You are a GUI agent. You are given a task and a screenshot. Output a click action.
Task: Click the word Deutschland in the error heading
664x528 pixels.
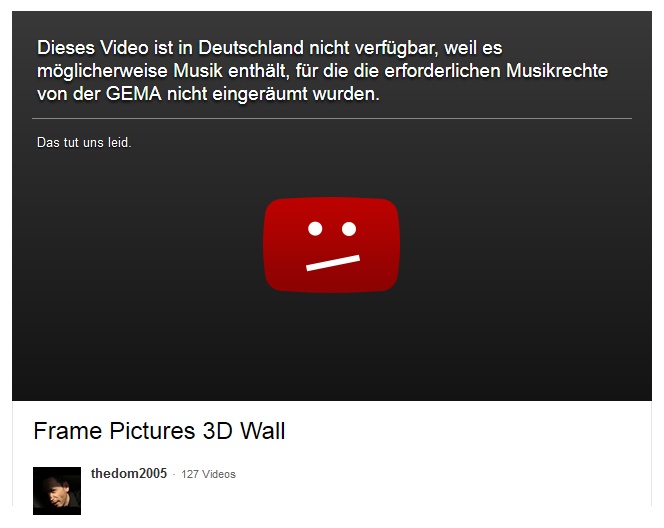point(251,47)
